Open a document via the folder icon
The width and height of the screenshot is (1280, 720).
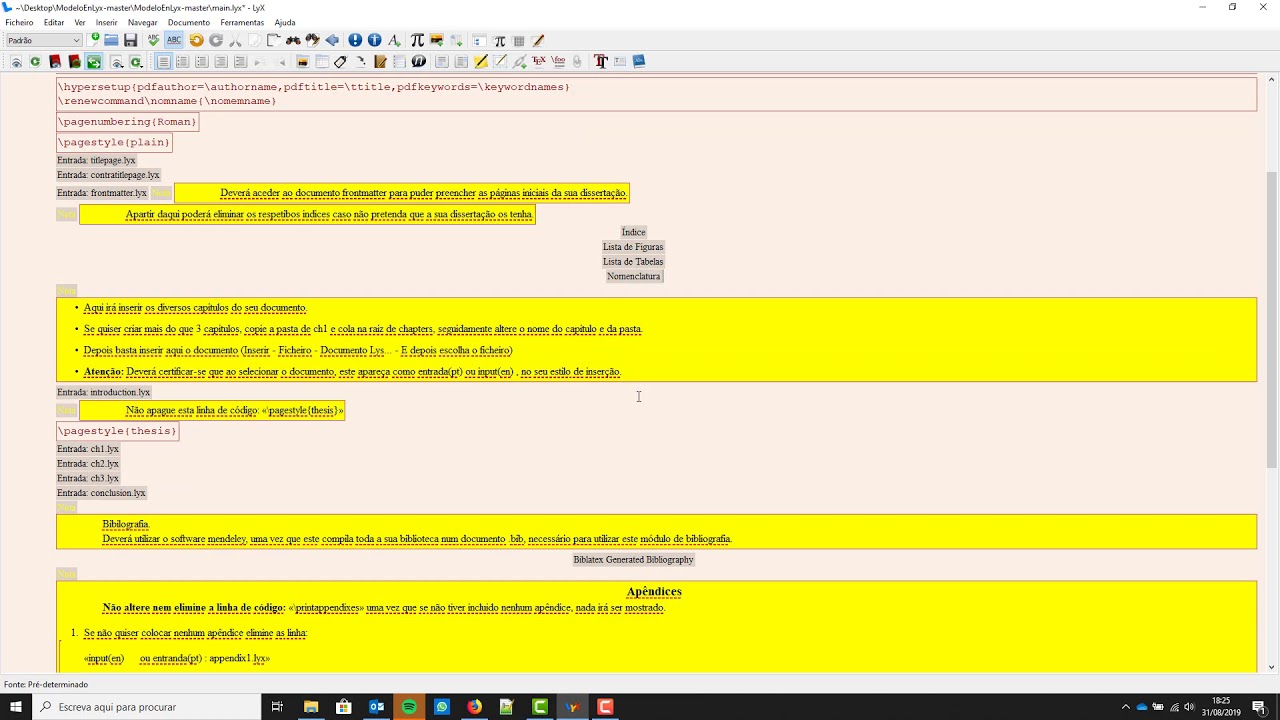111,40
